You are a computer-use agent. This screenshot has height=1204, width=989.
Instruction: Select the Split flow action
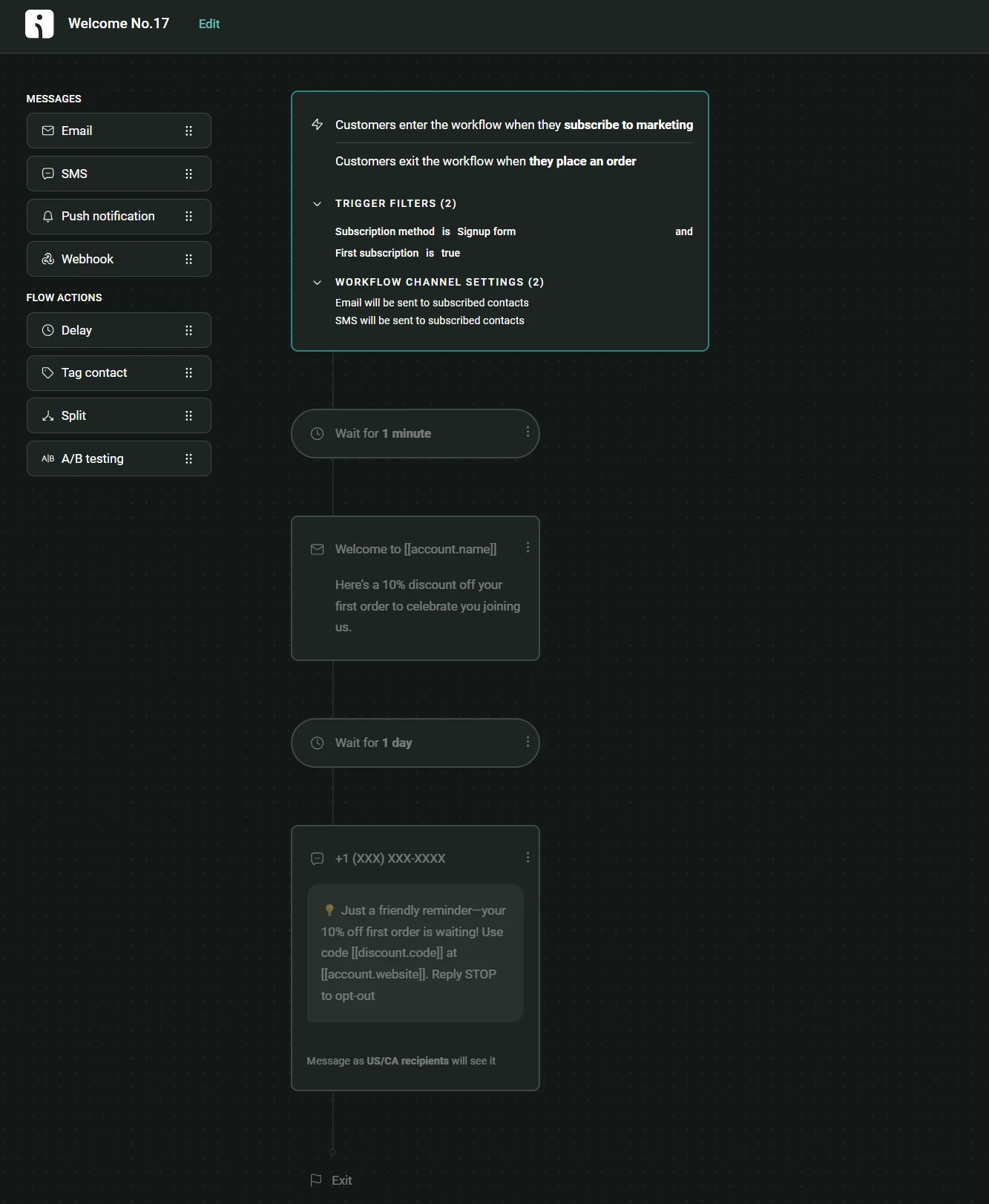tap(119, 415)
